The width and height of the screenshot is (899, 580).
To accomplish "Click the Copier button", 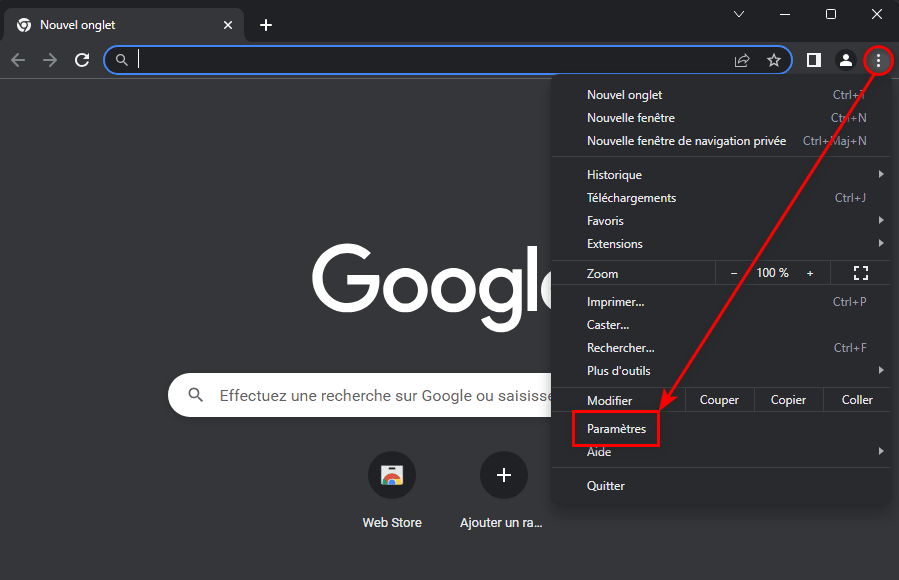I will click(x=788, y=399).
